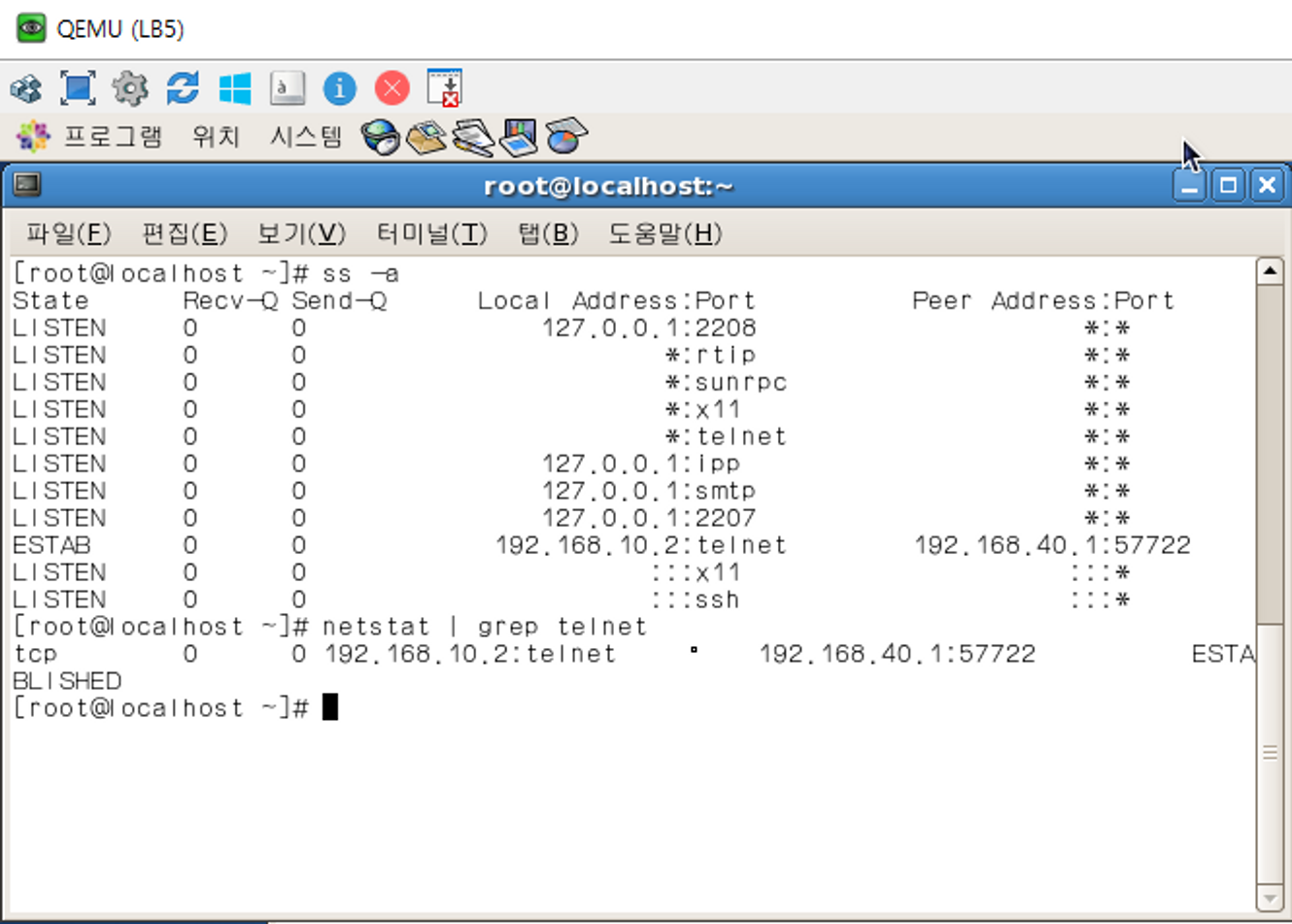1292x924 pixels.
Task: Click '127.0.0.1:2208' local address
Action: pyautogui.click(x=649, y=327)
